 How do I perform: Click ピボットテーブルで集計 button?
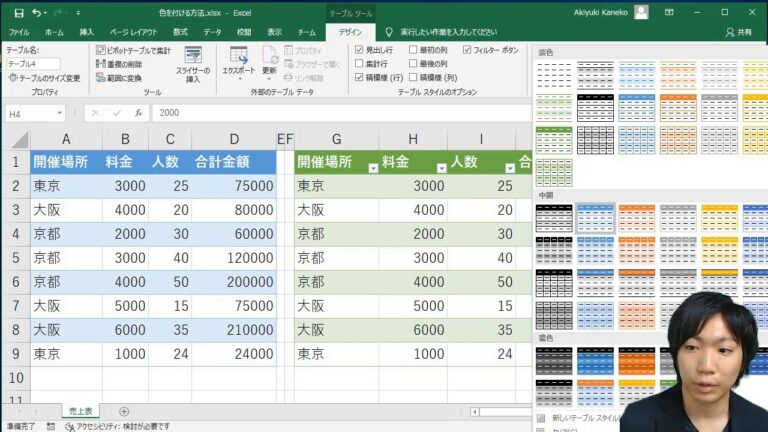click(x=134, y=50)
